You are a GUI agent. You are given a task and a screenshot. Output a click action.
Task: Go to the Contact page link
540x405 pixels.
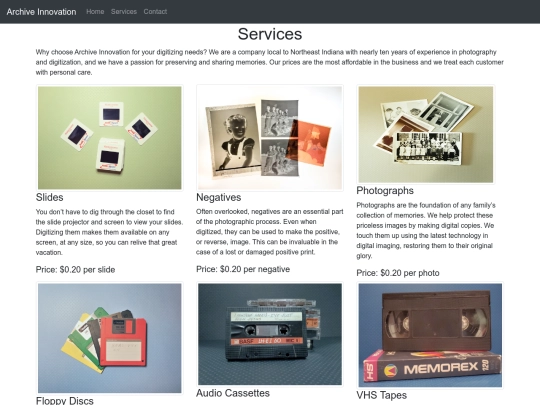click(x=155, y=12)
